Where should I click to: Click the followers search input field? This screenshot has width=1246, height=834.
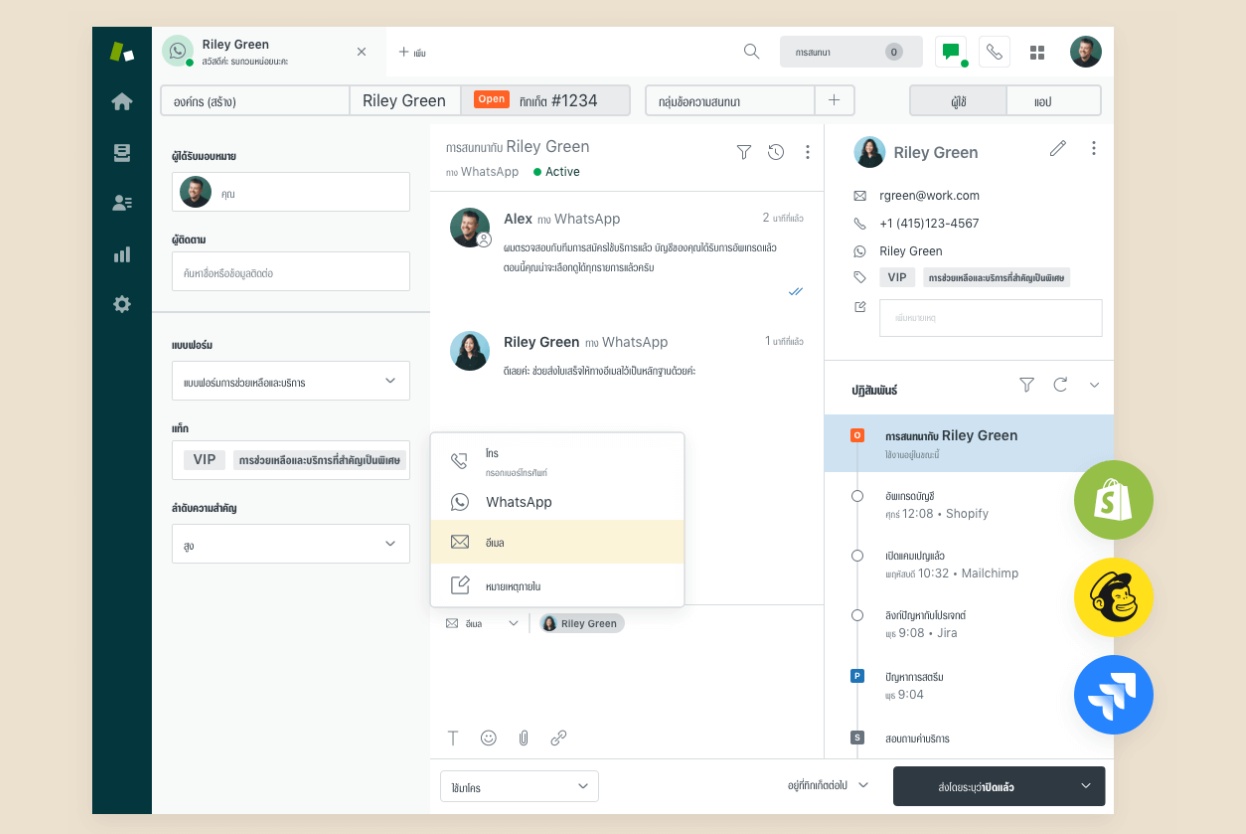(291, 272)
